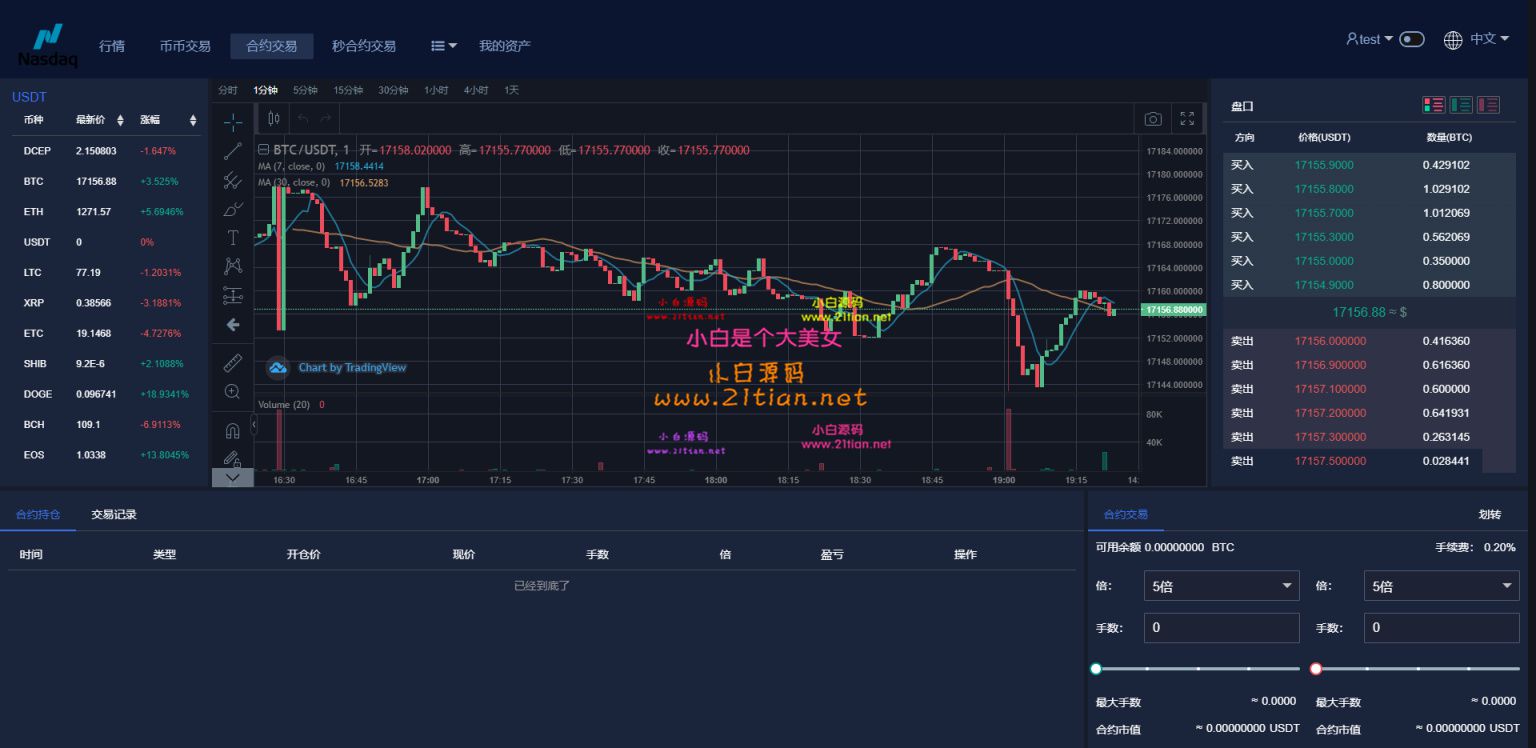
Task: Open the test user account menu
Action: [x=1369, y=39]
